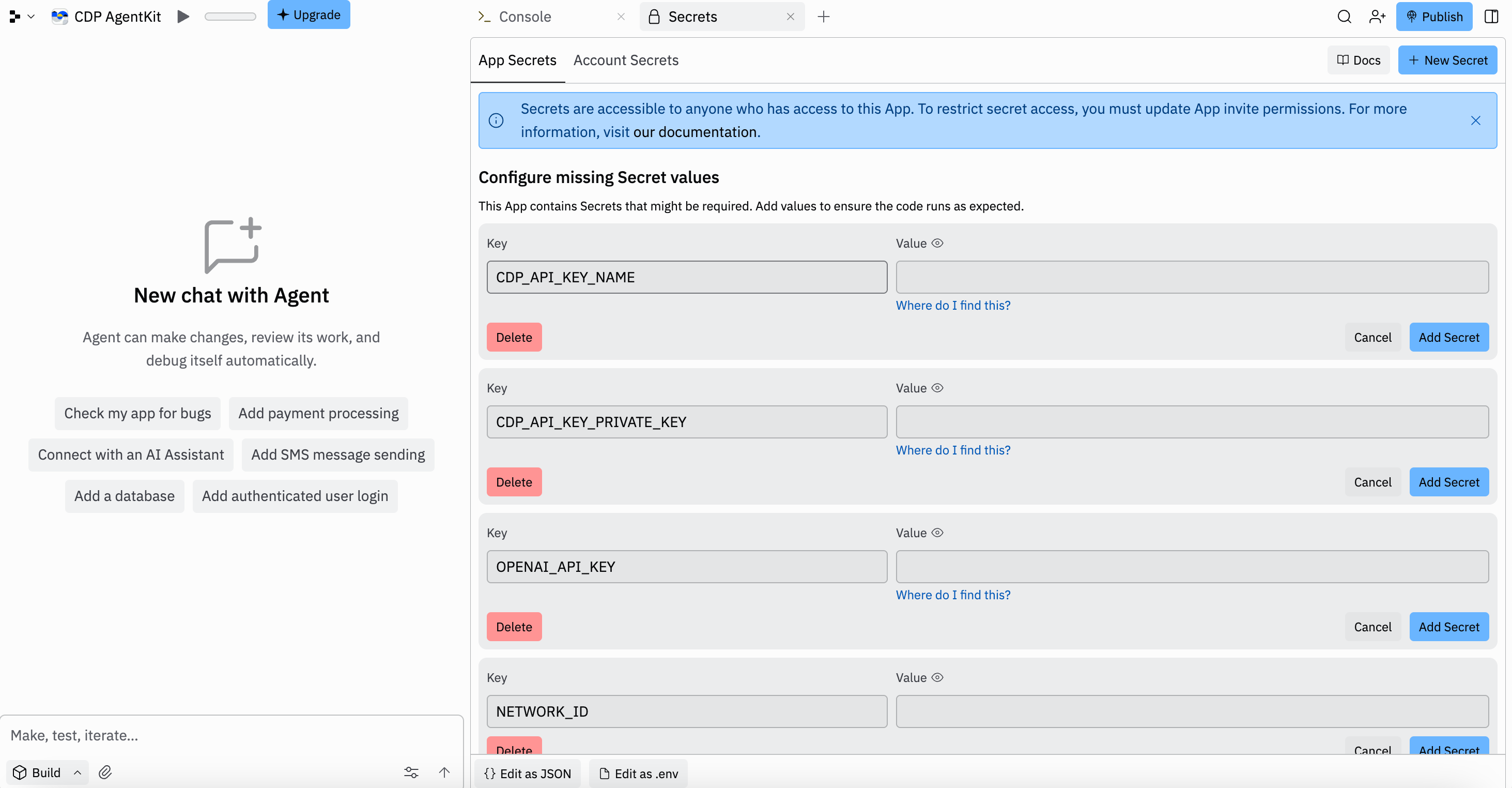Toggle visibility of the OPENAI_API_KEY value
The height and width of the screenshot is (788, 1512).
tap(937, 533)
